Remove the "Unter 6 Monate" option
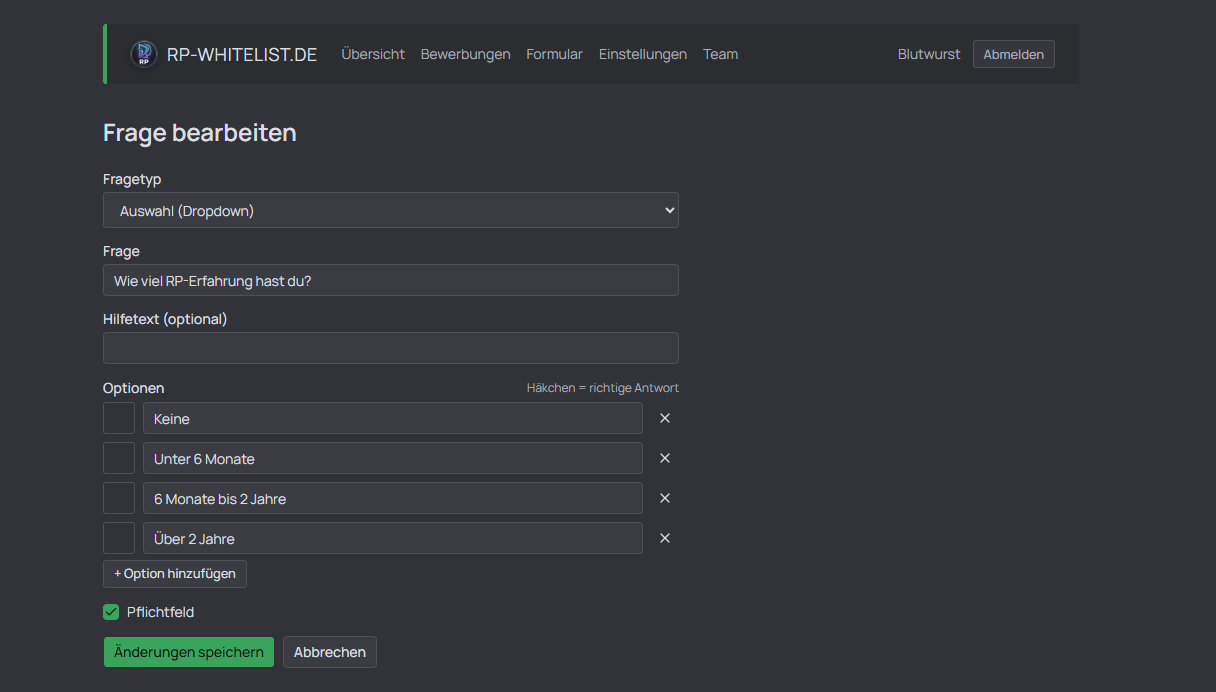Viewport: 1216px width, 692px height. [x=665, y=458]
